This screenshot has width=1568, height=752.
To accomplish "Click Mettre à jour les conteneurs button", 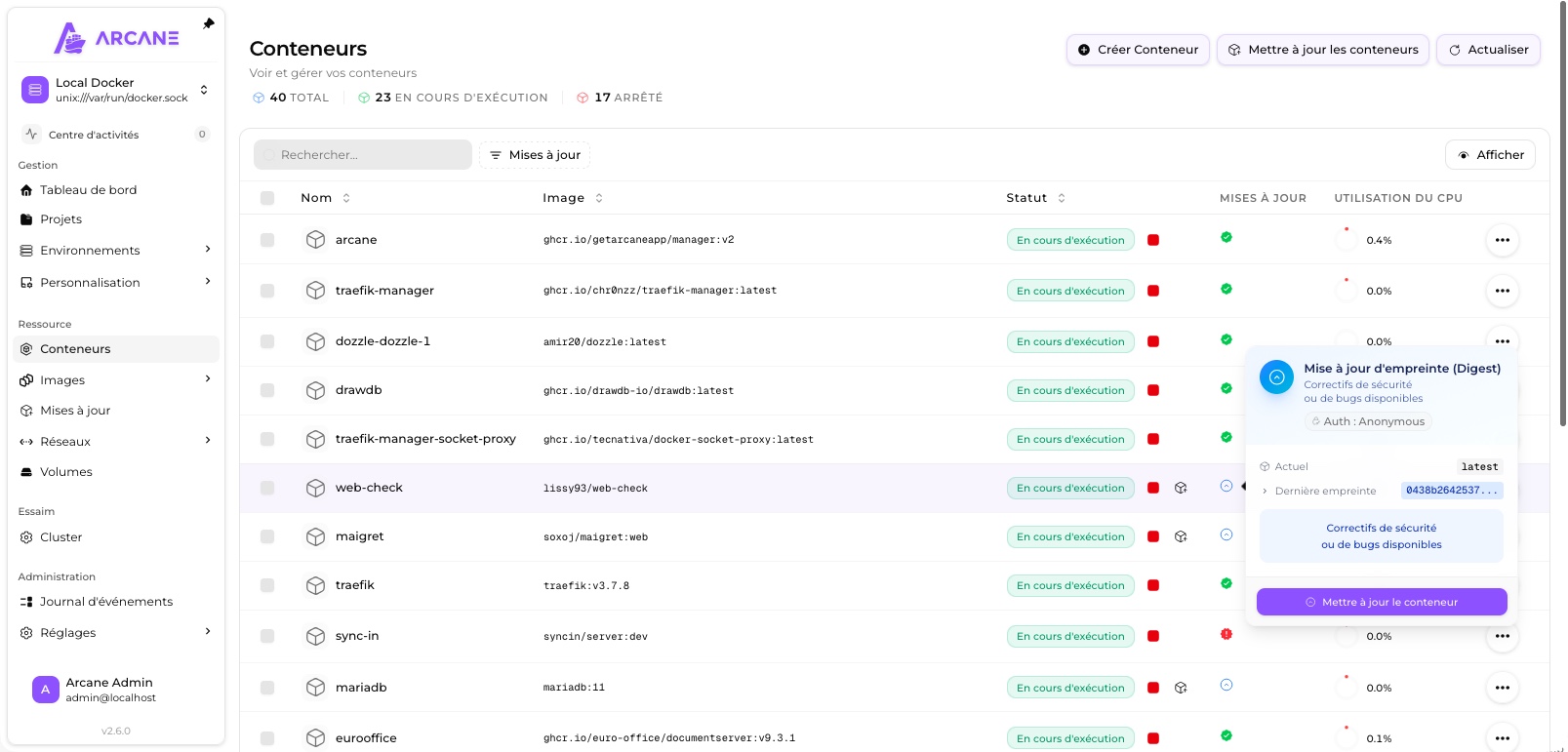I will pos(1323,50).
